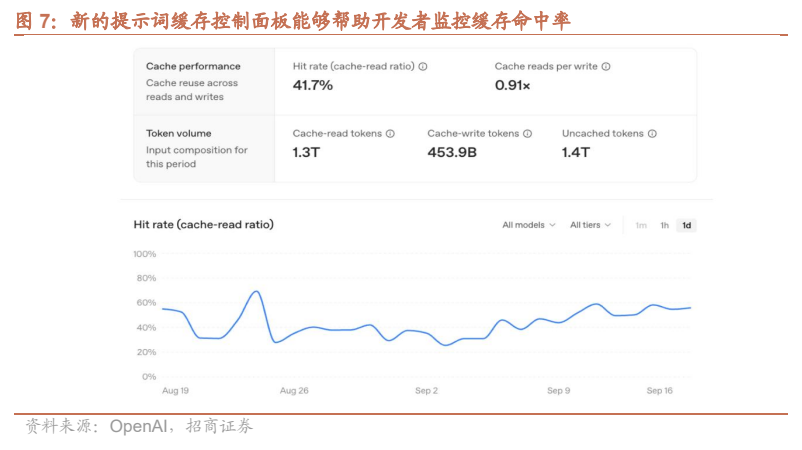Click the Uncached tokens label
The height and width of the screenshot is (450, 802).
point(603,133)
